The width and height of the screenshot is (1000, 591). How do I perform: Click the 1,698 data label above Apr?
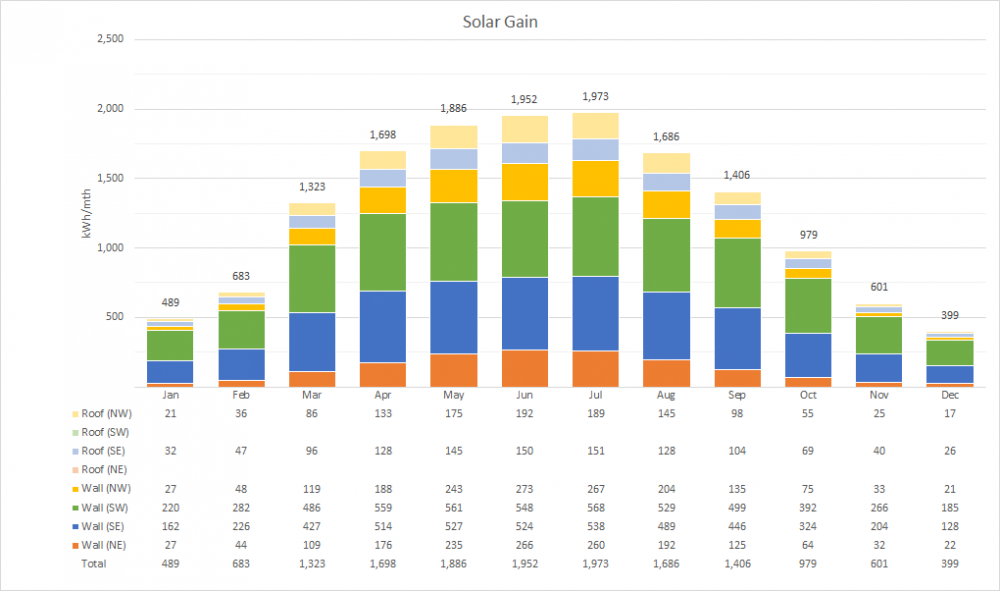pos(383,135)
